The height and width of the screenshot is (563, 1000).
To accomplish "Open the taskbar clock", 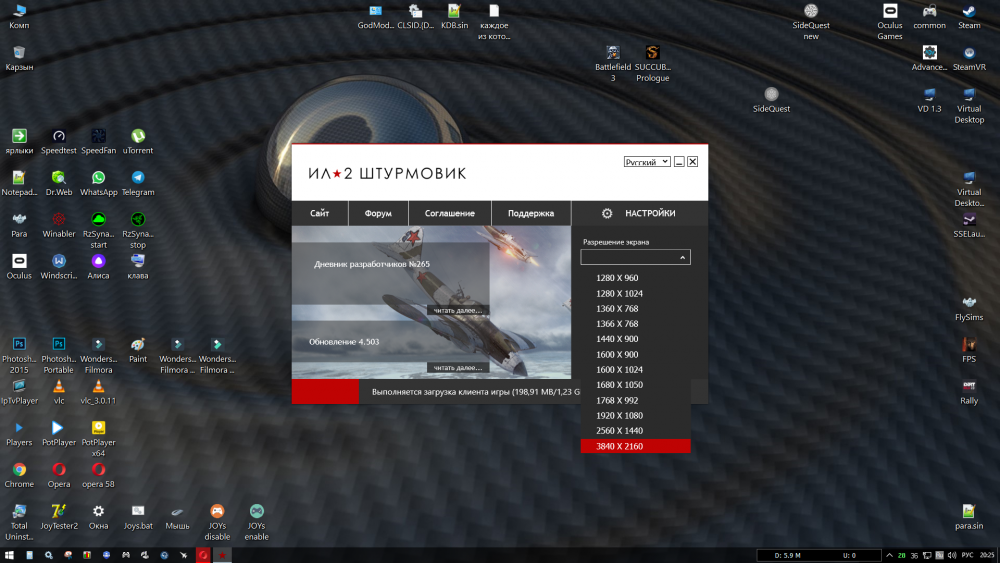I will [987, 555].
